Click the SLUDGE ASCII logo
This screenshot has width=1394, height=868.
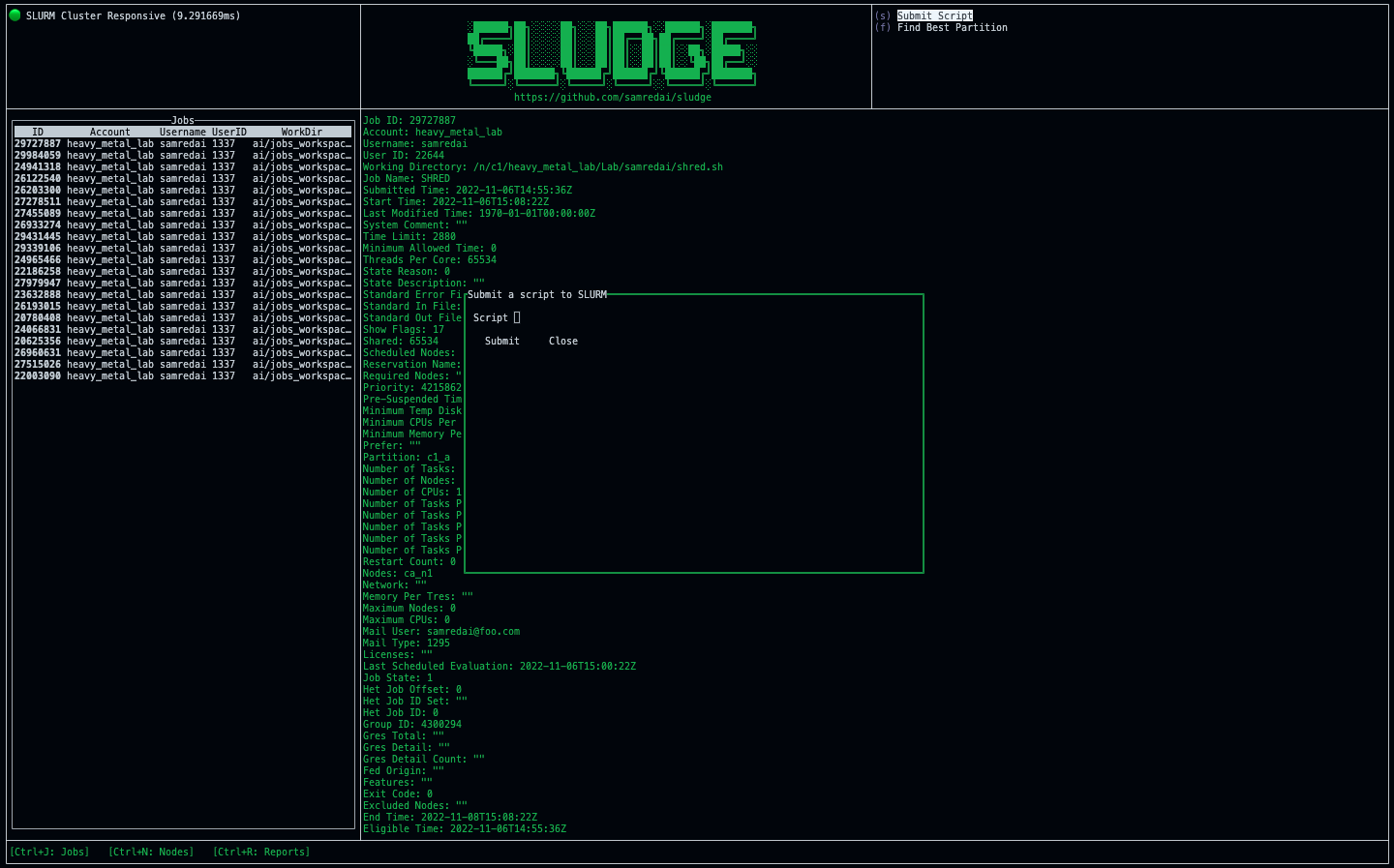click(x=612, y=53)
